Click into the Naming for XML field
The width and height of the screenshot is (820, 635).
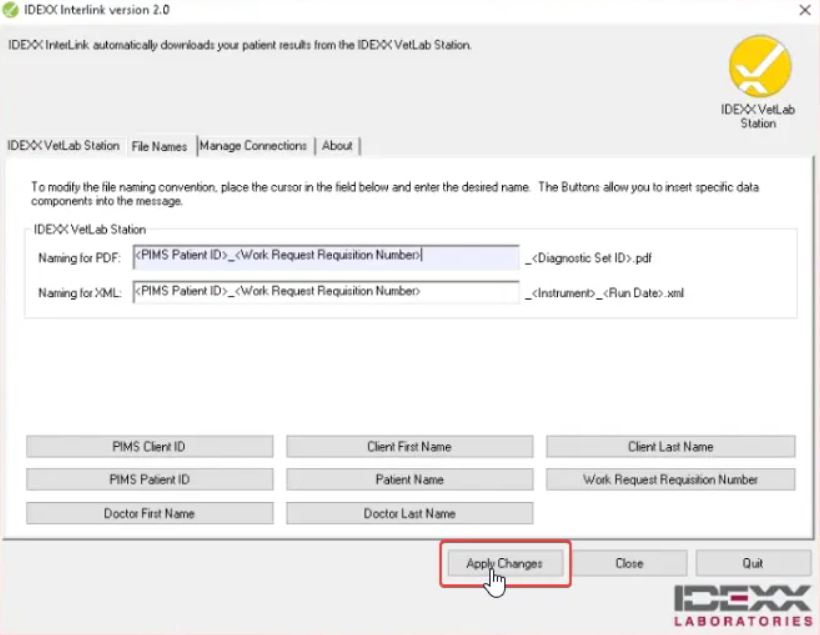pos(326,292)
